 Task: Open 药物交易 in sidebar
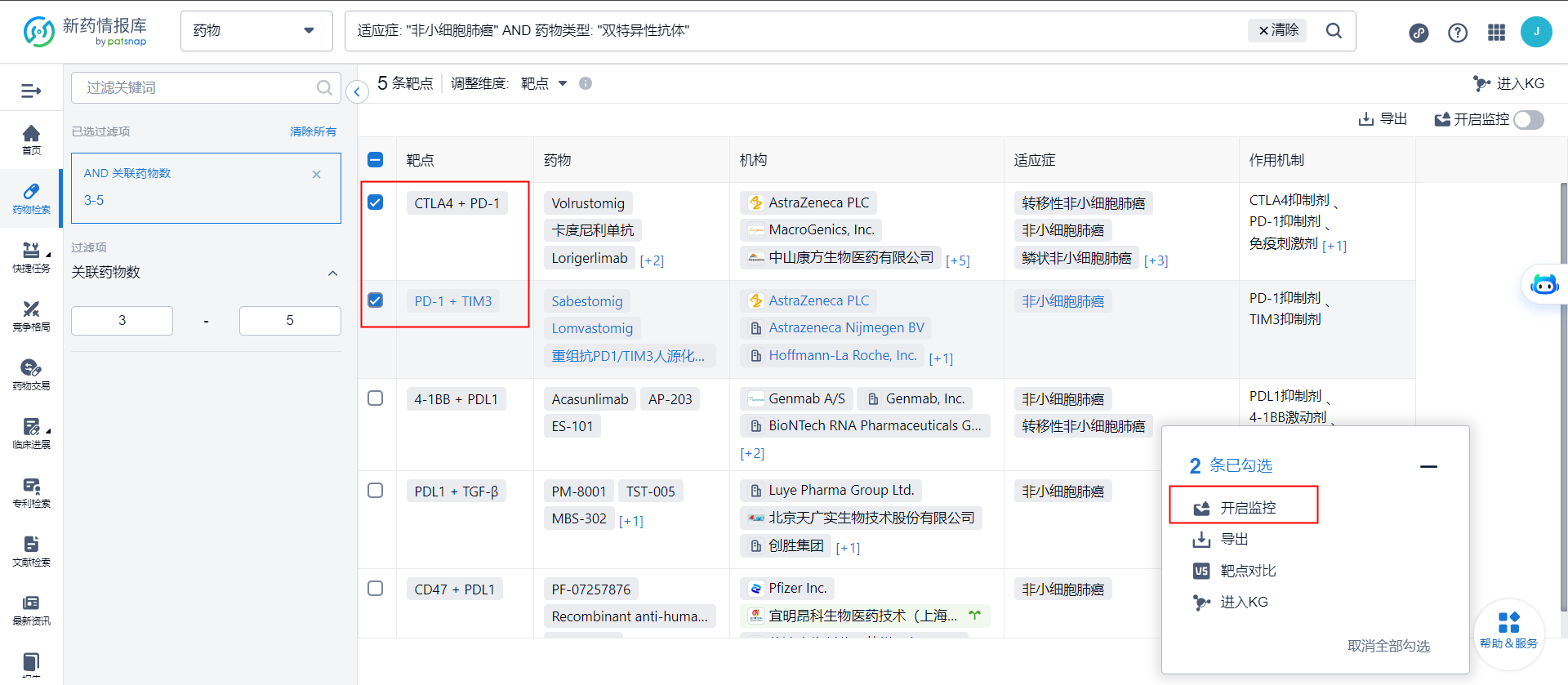click(x=31, y=376)
